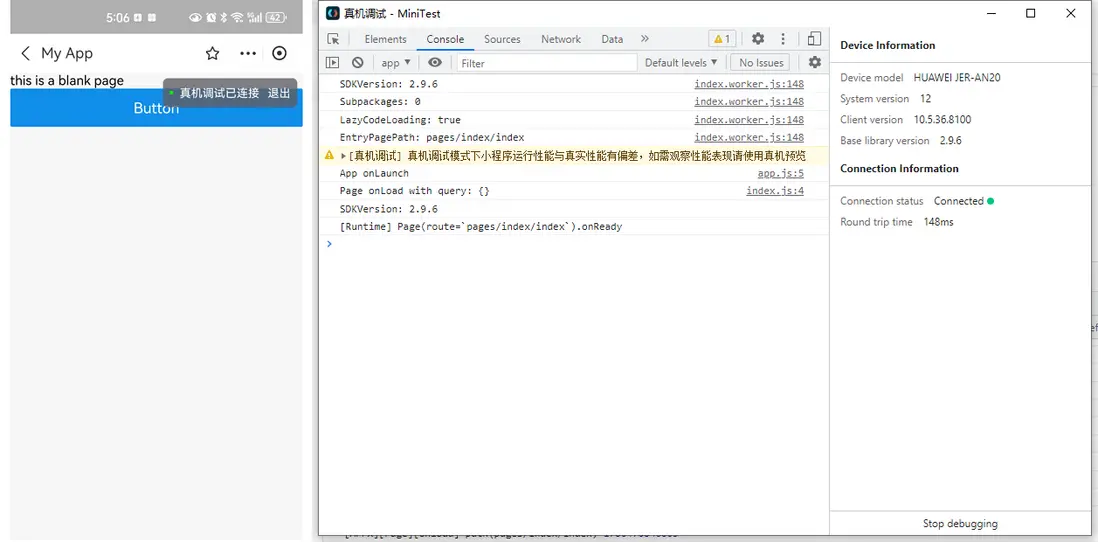Click the 'App onLaunch' log line

pos(374,173)
